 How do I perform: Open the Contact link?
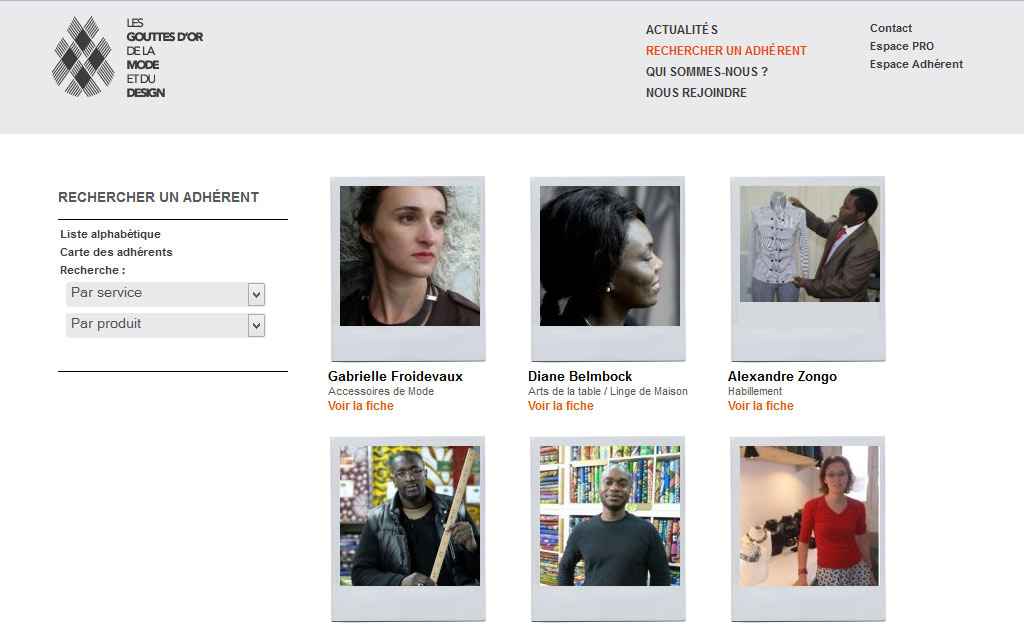pos(890,28)
